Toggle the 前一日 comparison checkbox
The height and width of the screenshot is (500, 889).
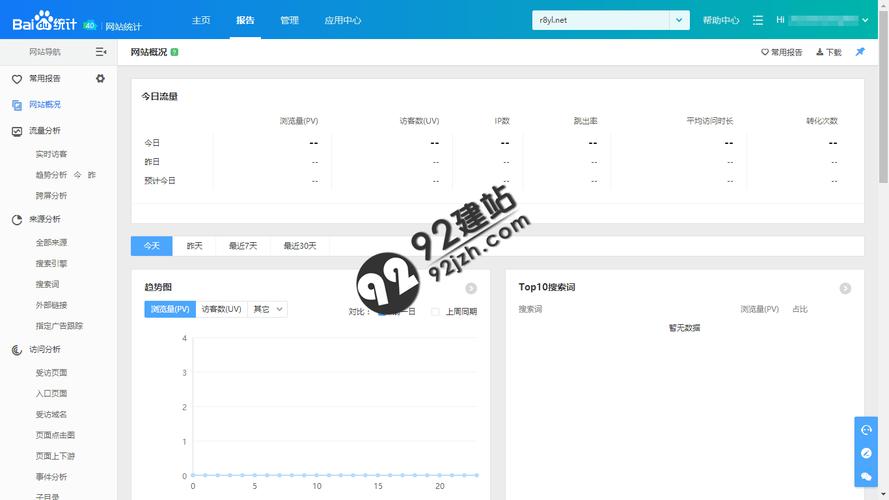pyautogui.click(x=382, y=311)
